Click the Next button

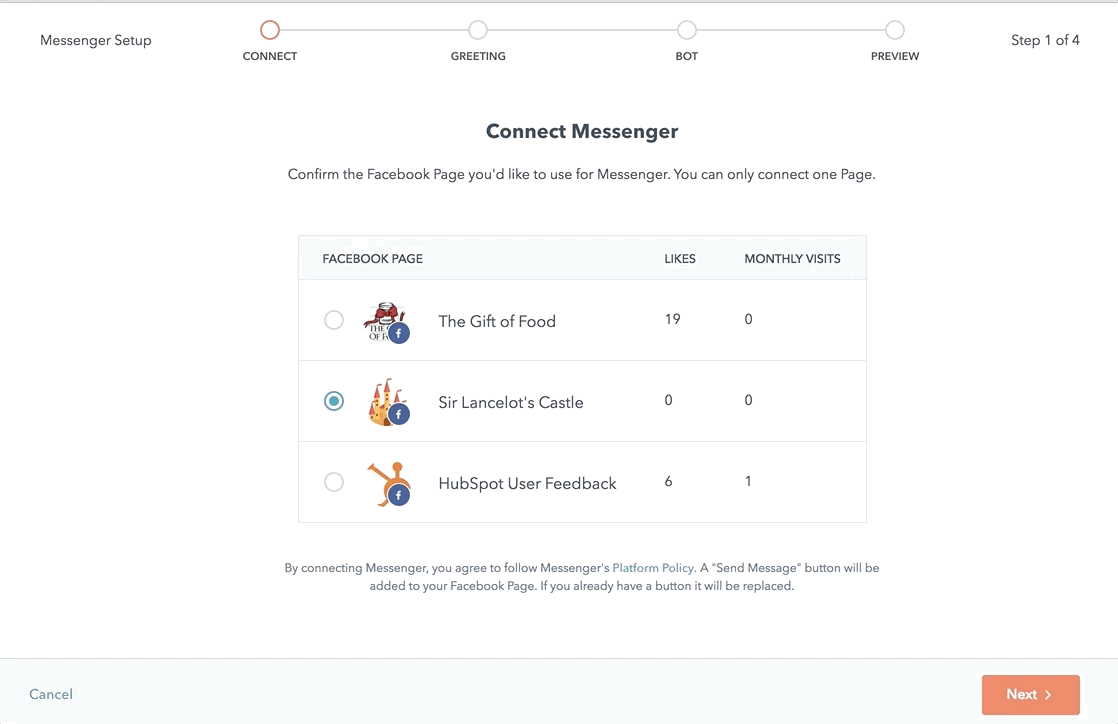pos(1030,695)
